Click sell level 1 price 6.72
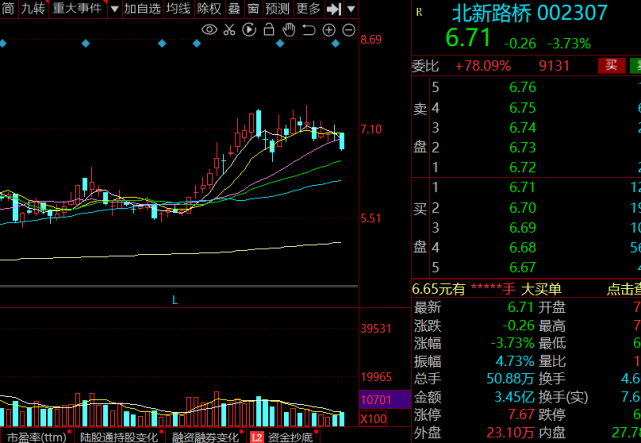The image size is (641, 443). pos(522,168)
